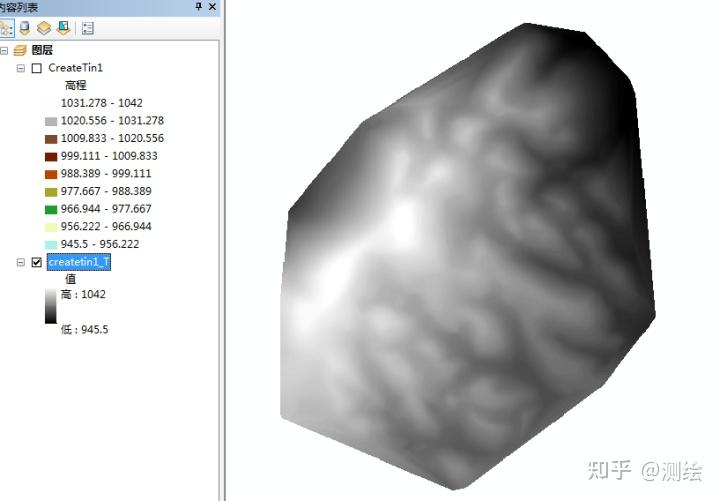This screenshot has height=501, width=720.
Task: Click dark red swatch for 999.111 - 1009.833
Action: (51, 157)
